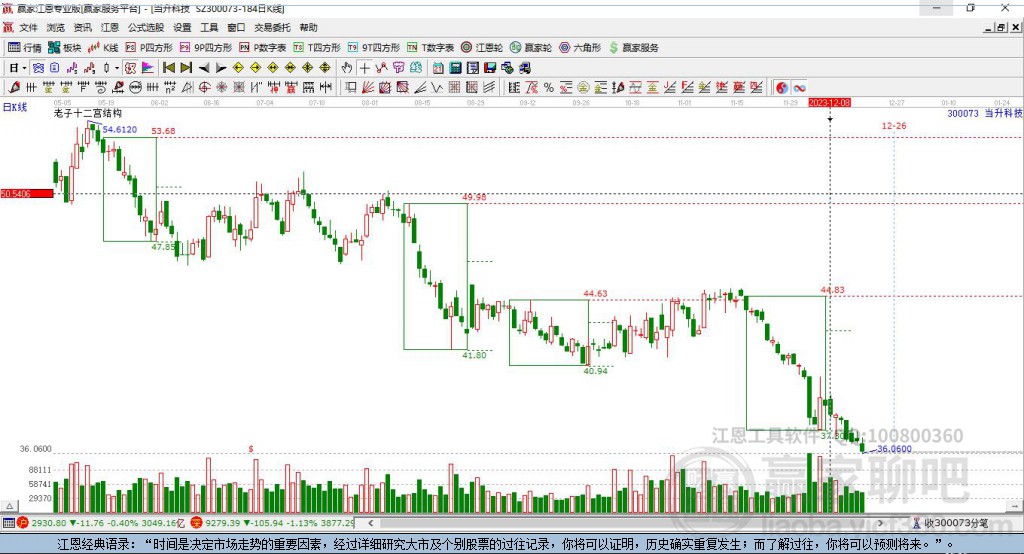Image resolution: width=1024 pixels, height=554 pixels.
Task: Open the P数字表 tool
Action: [263, 48]
